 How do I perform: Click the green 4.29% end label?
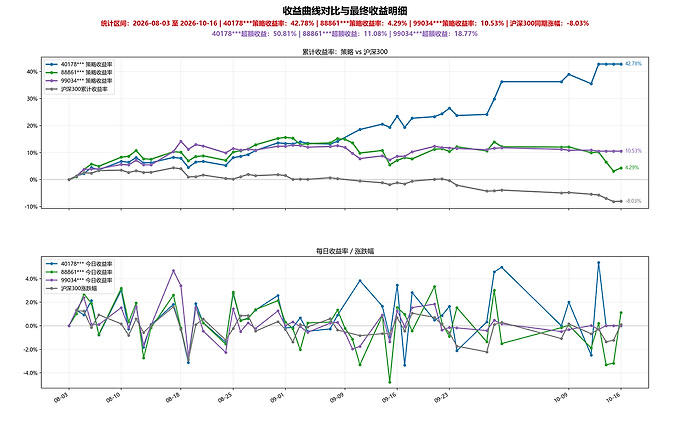[x=632, y=168]
